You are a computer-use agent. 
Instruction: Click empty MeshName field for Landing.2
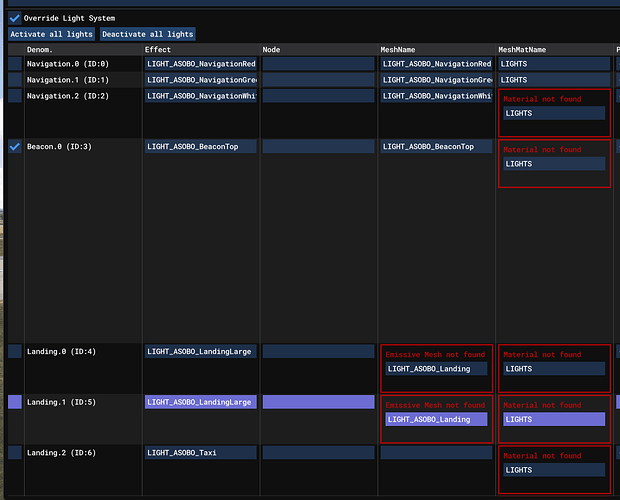point(437,453)
